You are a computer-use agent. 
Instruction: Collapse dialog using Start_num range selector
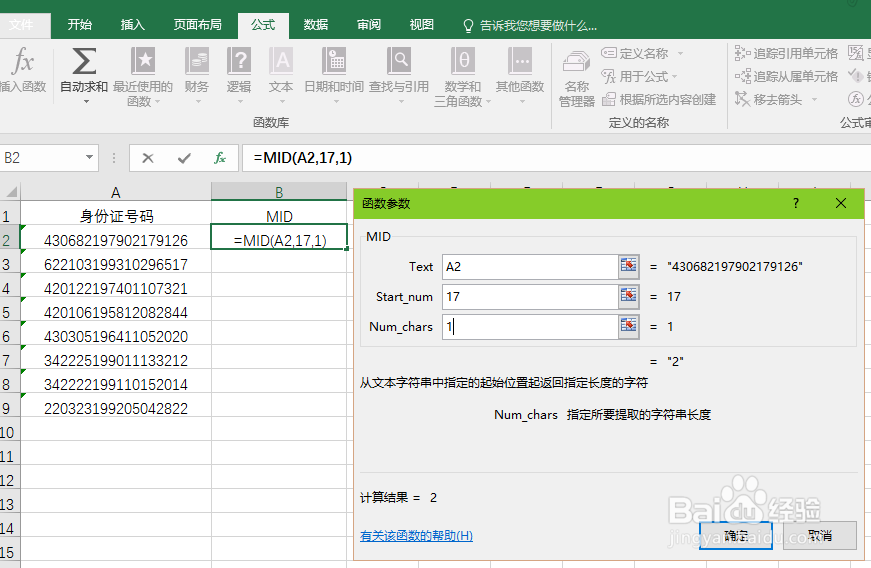(628, 296)
